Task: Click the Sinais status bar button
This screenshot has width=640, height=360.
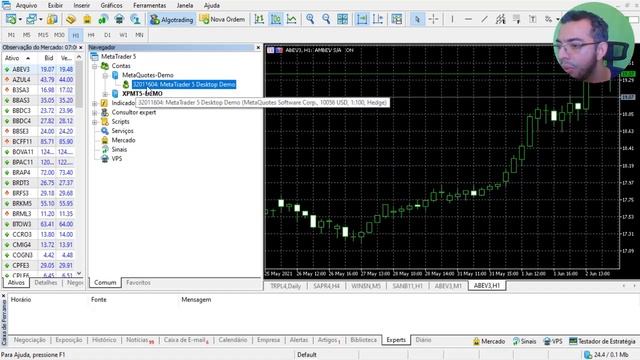Action: point(524,341)
